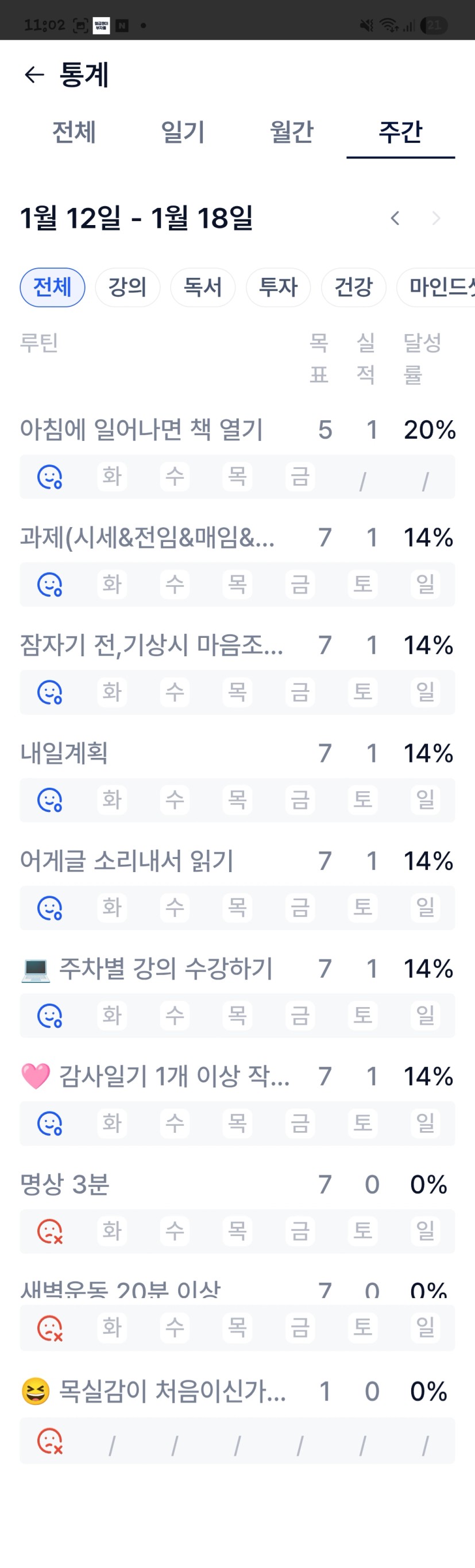Screen dimensions: 475x1568
Task: Tap the laughing emoji beside 목실감이 처음이신가
Action: point(35,1392)
